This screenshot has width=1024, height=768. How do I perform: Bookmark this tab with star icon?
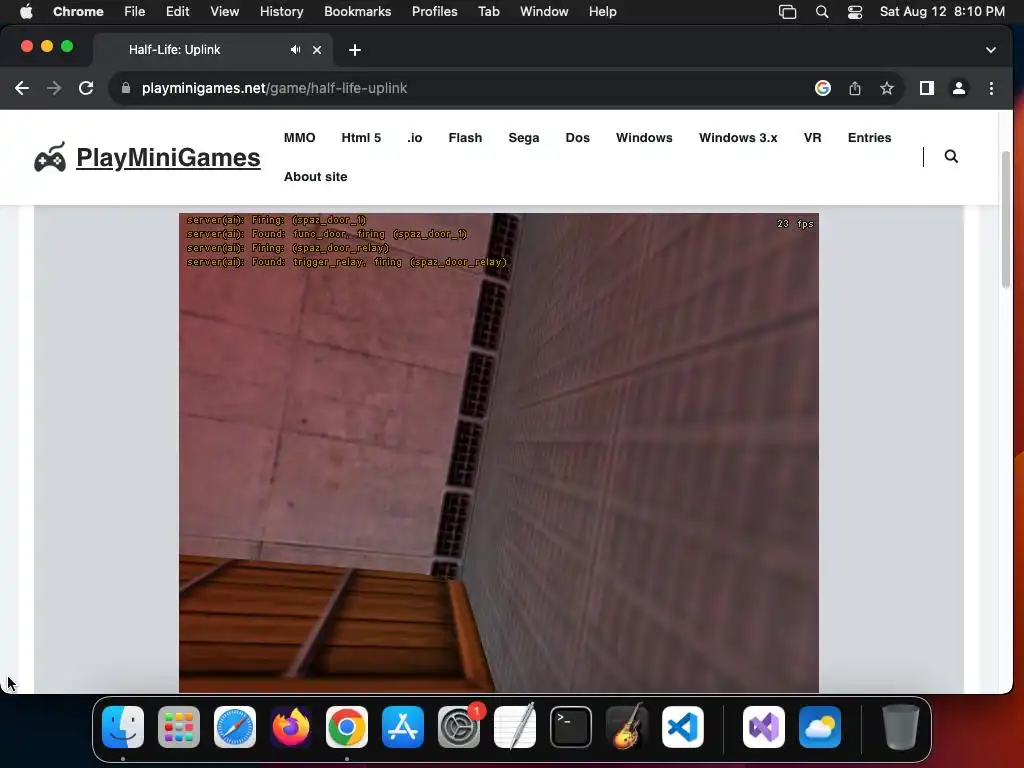pos(887,88)
